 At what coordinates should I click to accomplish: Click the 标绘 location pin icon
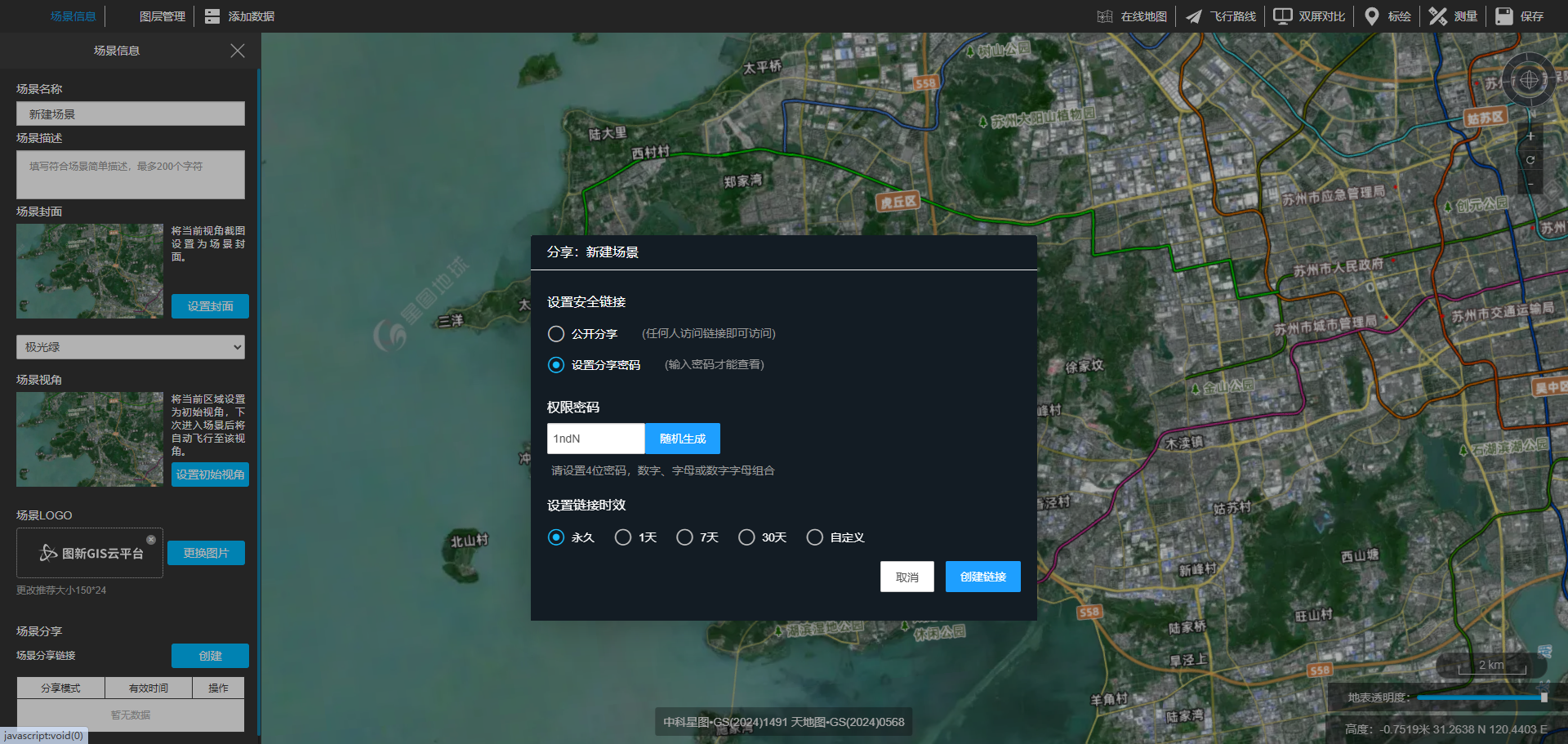[x=1372, y=16]
